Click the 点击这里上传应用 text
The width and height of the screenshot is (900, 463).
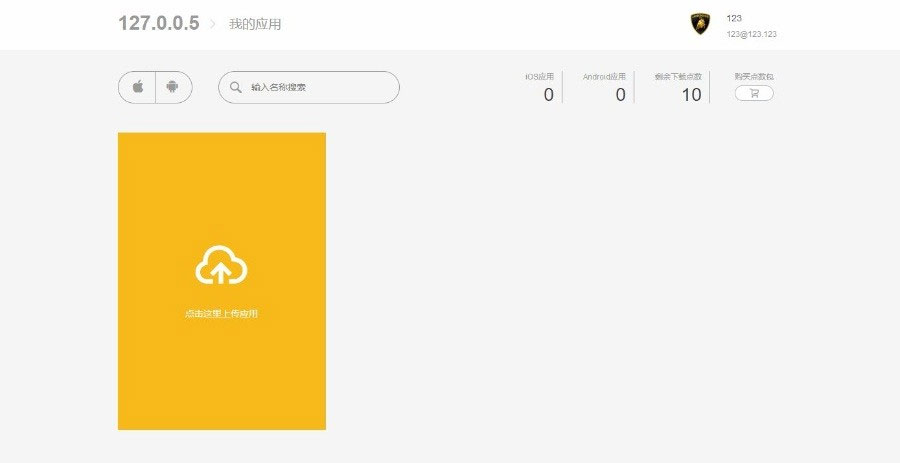[221, 314]
